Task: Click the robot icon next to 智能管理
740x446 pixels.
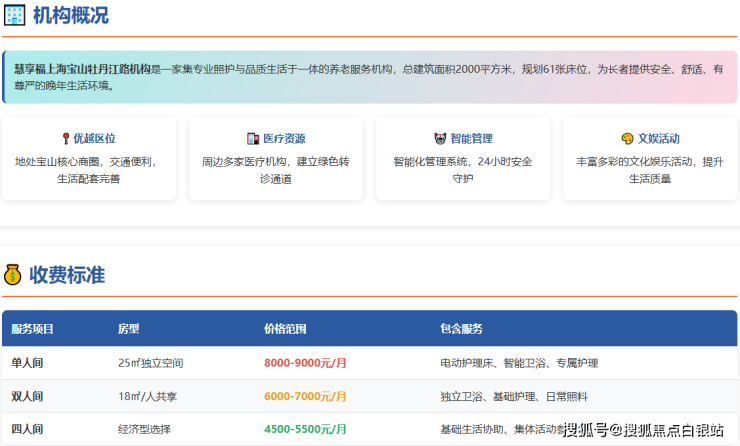Action: click(x=439, y=139)
